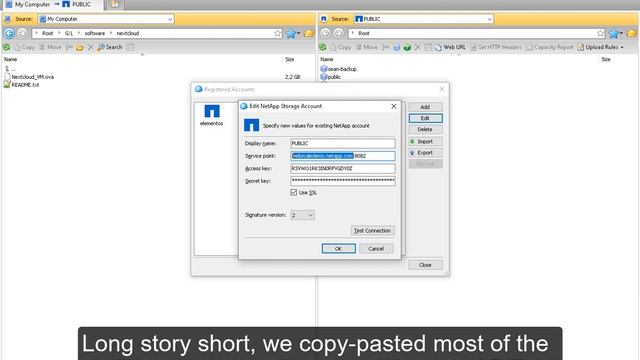This screenshot has width=640, height=360.
Task: Select the Nextcloud_VM.ova file
Action: pyautogui.click(x=32, y=77)
